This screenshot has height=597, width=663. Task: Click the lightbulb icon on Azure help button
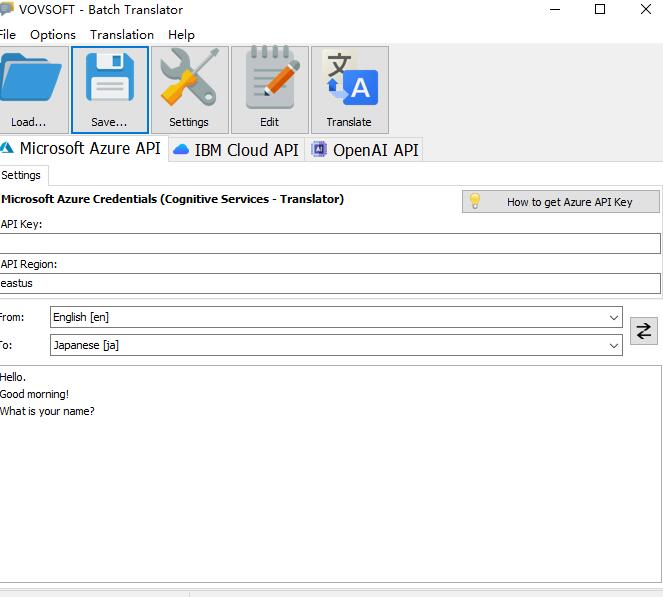(475, 201)
